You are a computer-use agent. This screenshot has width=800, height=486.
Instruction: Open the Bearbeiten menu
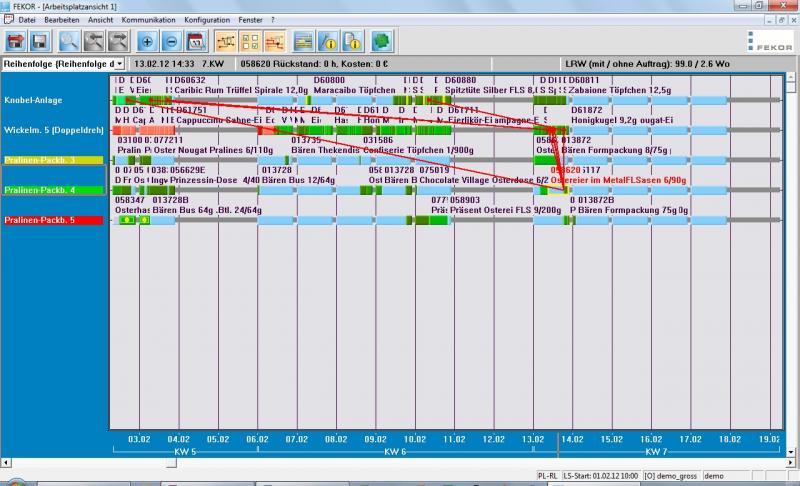pos(62,20)
